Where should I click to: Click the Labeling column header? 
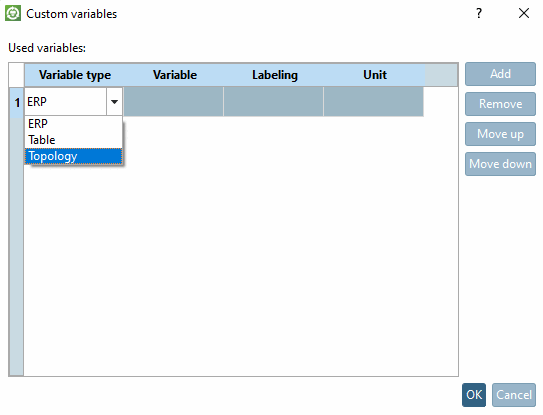[x=274, y=75]
